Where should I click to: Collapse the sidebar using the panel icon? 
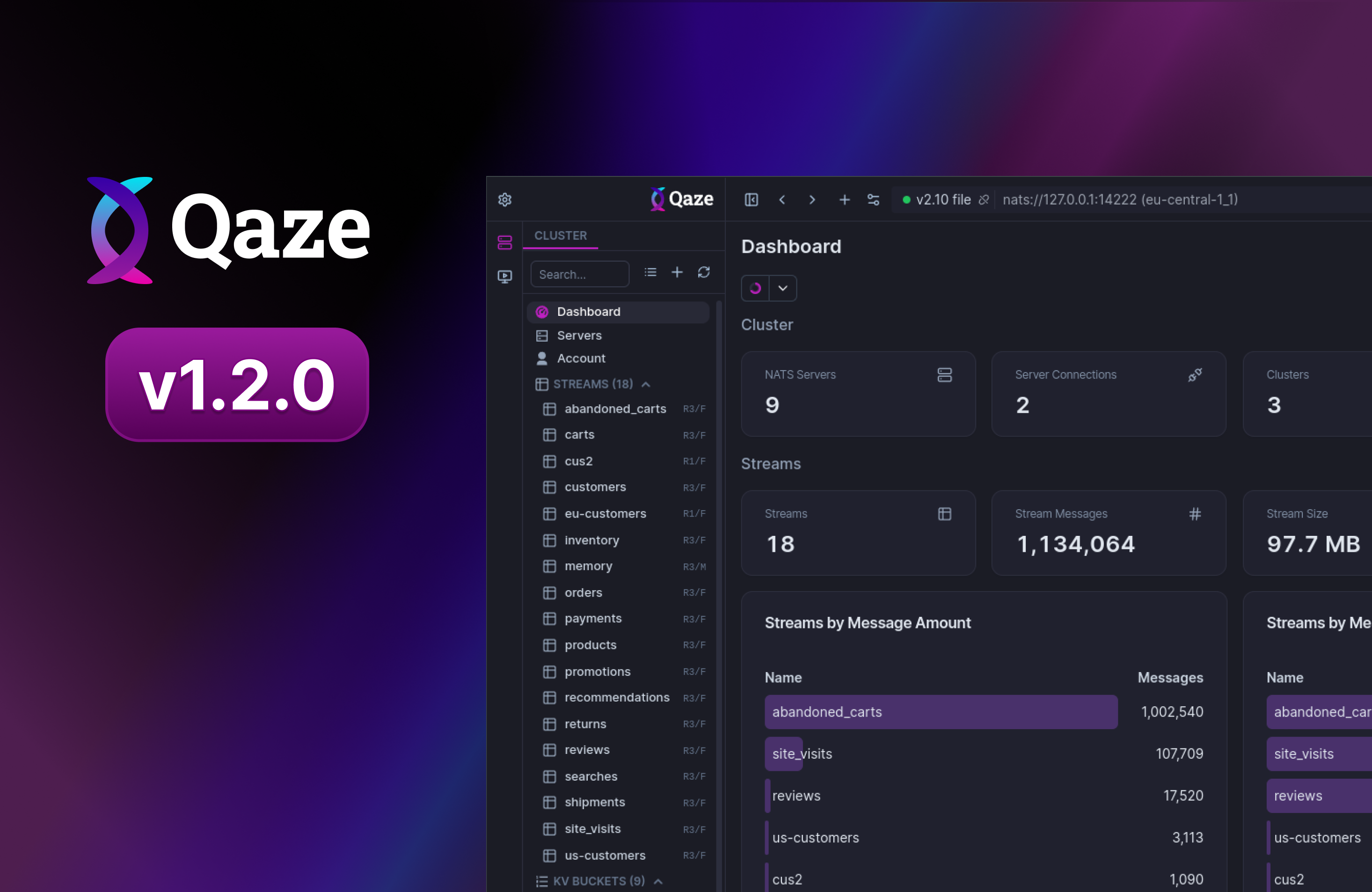point(751,199)
